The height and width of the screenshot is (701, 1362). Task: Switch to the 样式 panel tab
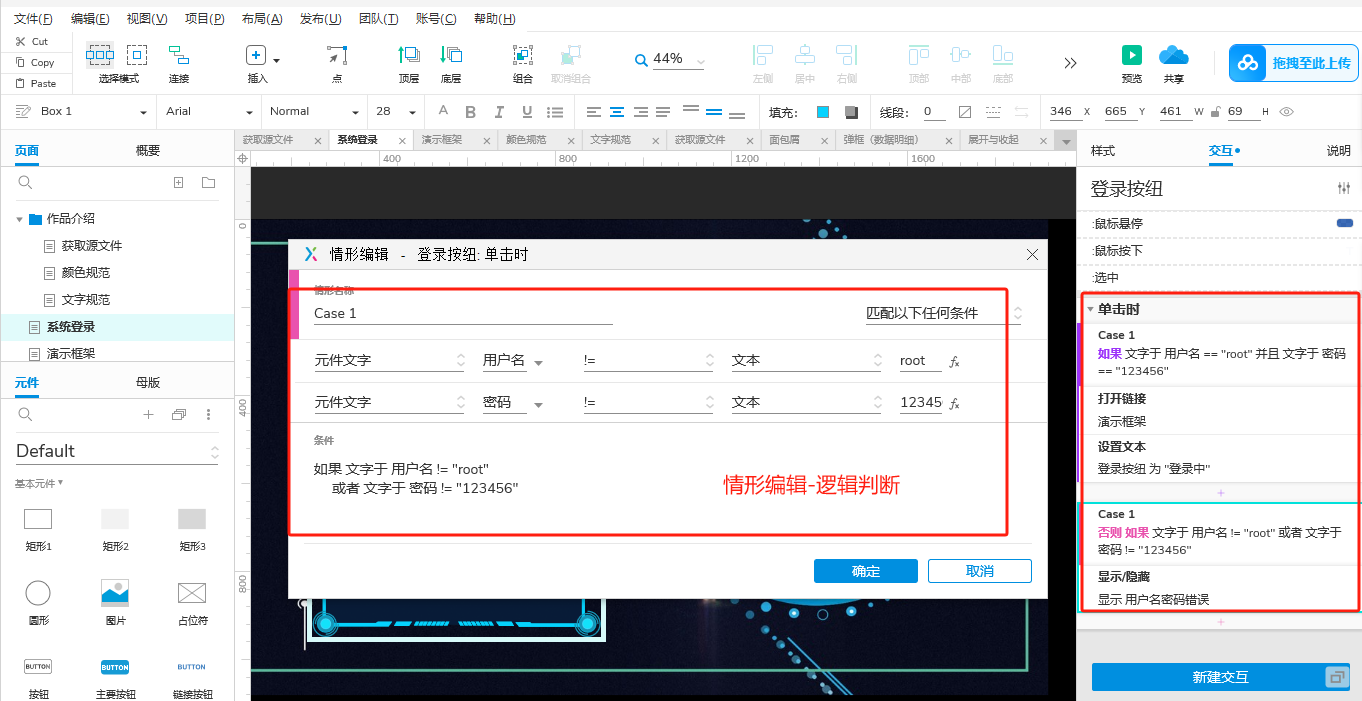1102,151
